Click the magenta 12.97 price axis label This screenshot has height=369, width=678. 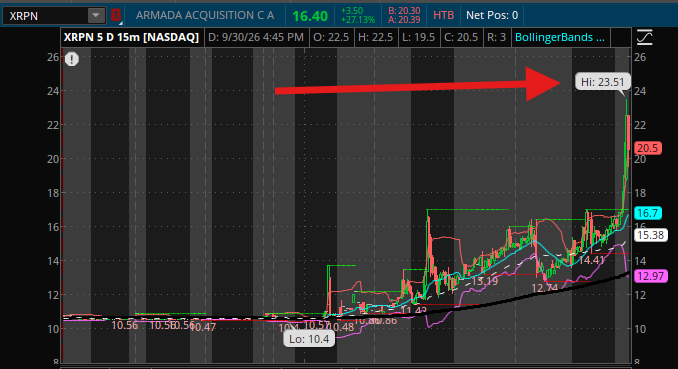pos(650,276)
